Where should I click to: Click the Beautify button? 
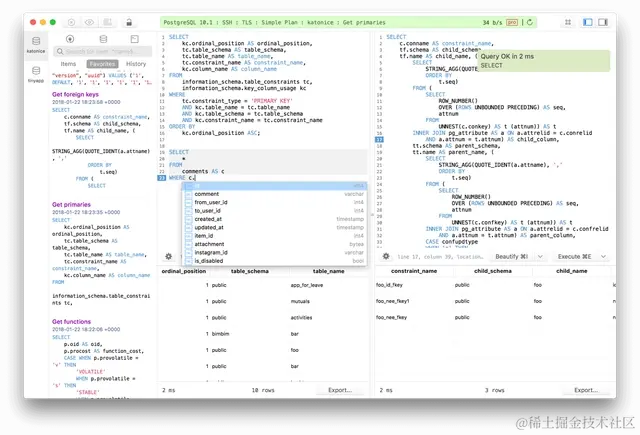click(511, 257)
